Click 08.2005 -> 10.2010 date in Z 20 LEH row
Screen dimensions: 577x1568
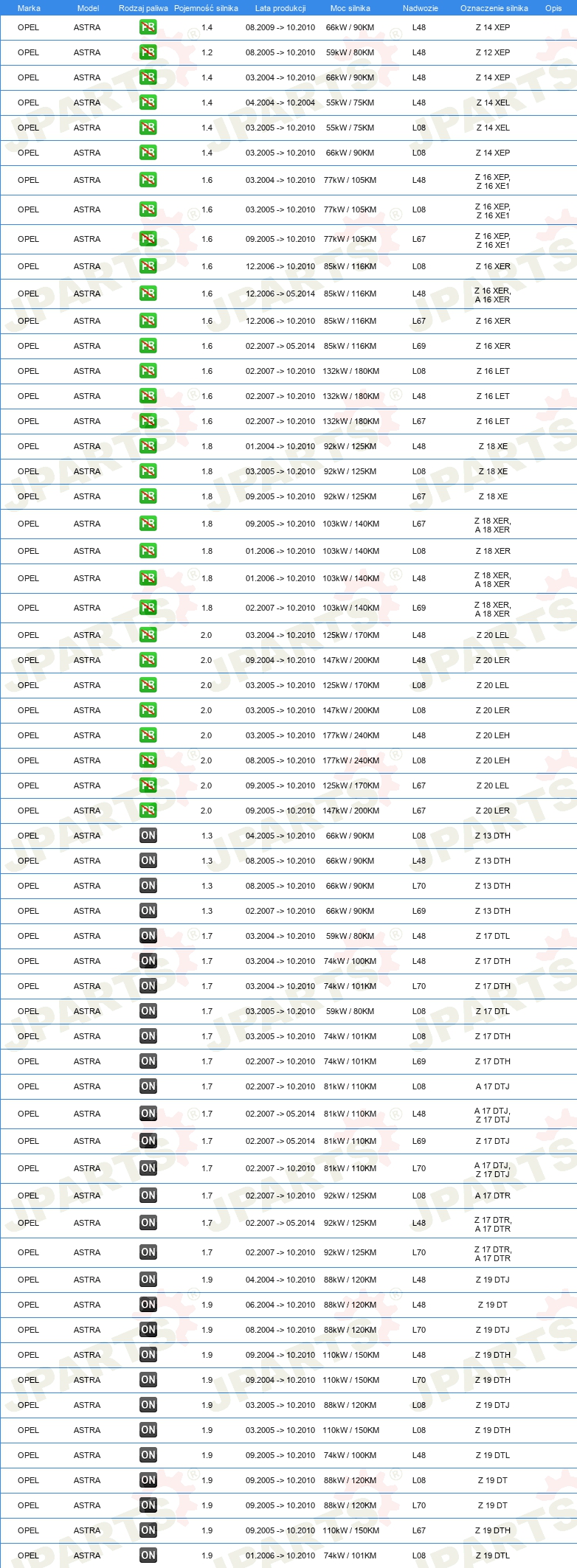(280, 760)
